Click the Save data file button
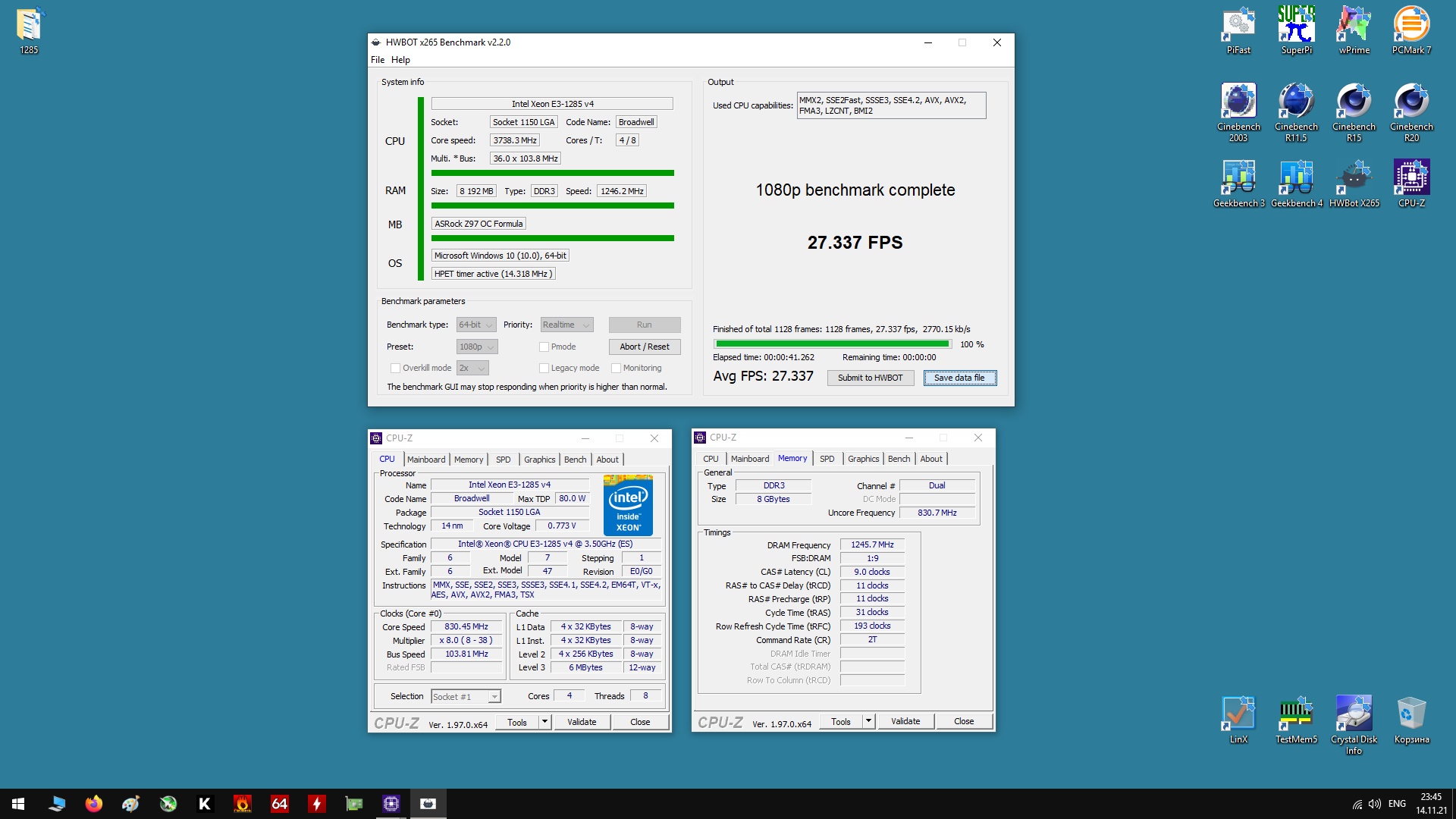1456x819 pixels. tap(959, 378)
